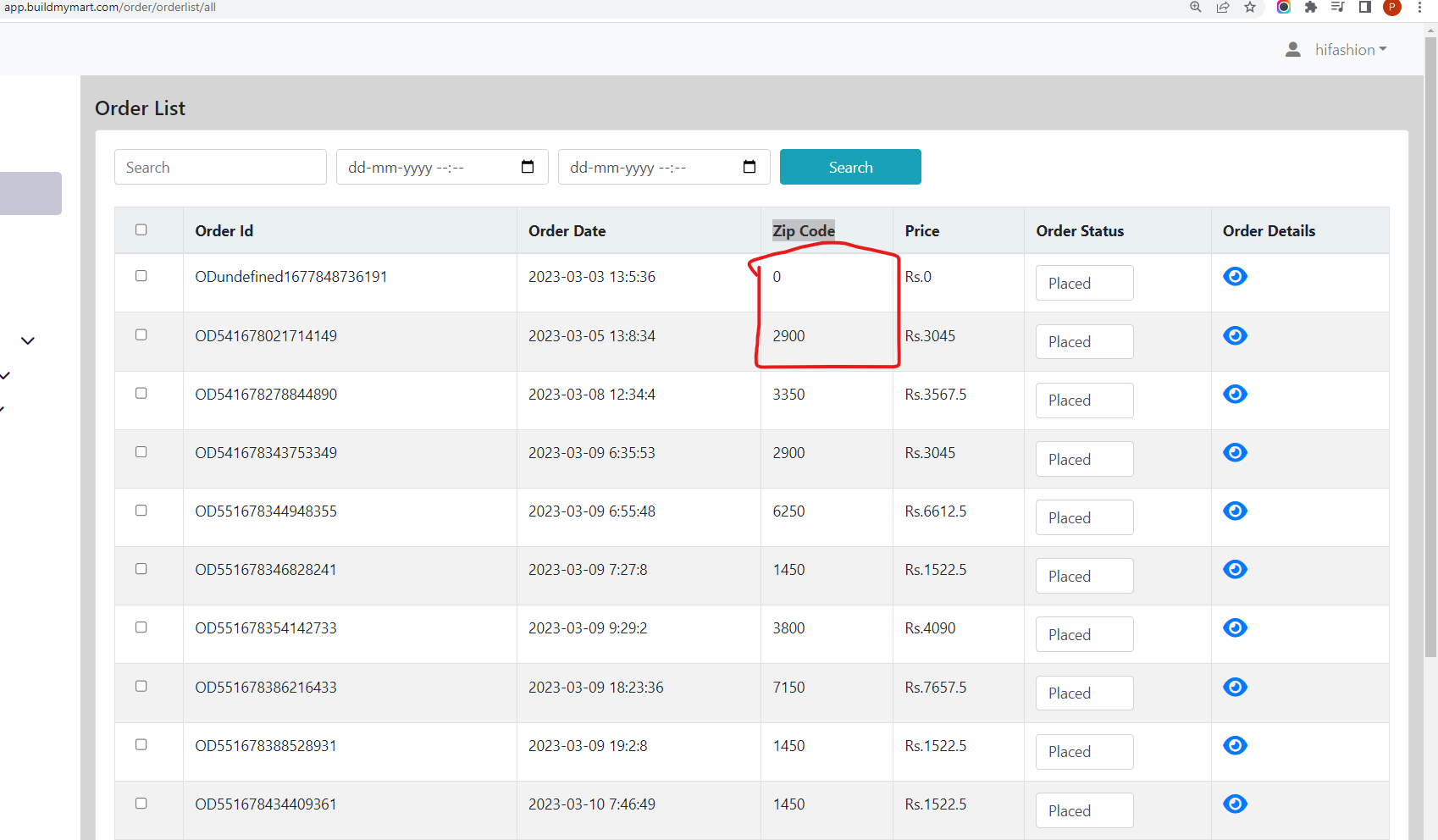Open status dropdown for order OD541678343753349
Viewport: 1438px width, 840px height.
click(x=1084, y=459)
